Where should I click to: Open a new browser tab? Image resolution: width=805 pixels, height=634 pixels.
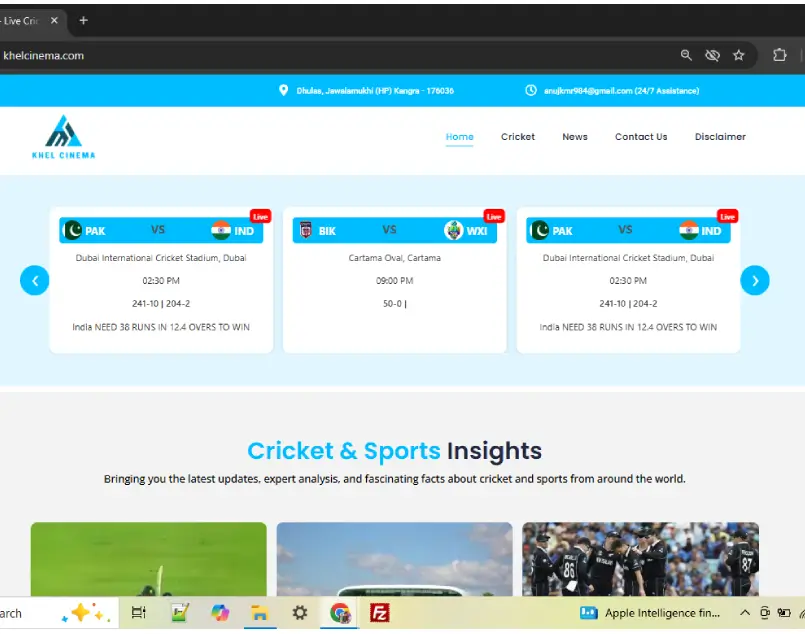point(83,20)
